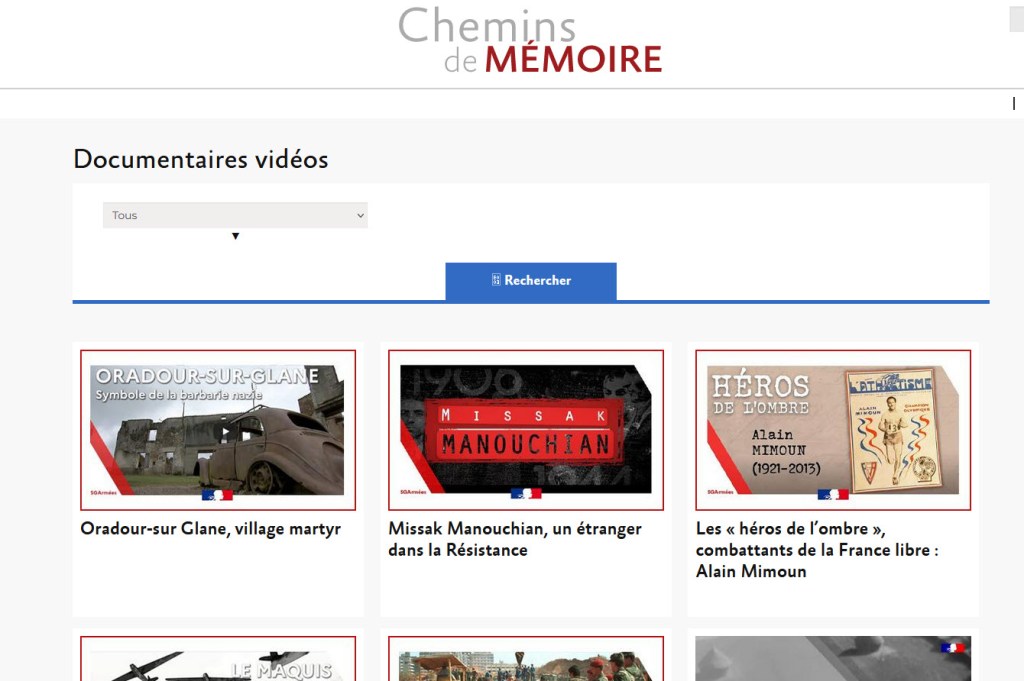The image size is (1024, 681).
Task: Select the Héros de l'ombre Alain Mimoun thumbnail
Action: pyautogui.click(x=833, y=430)
